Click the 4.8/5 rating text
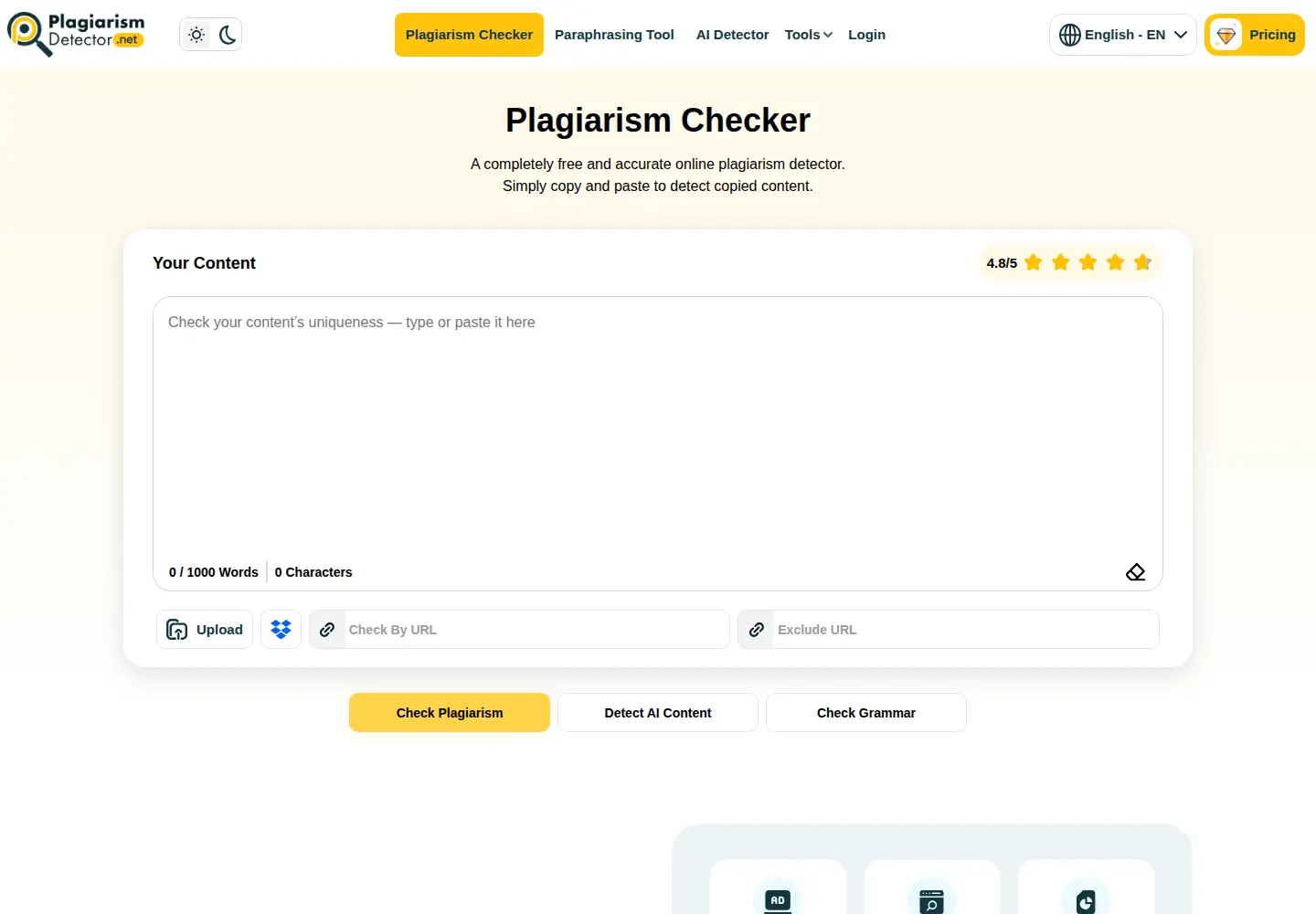This screenshot has height=914, width=1316. click(1002, 263)
